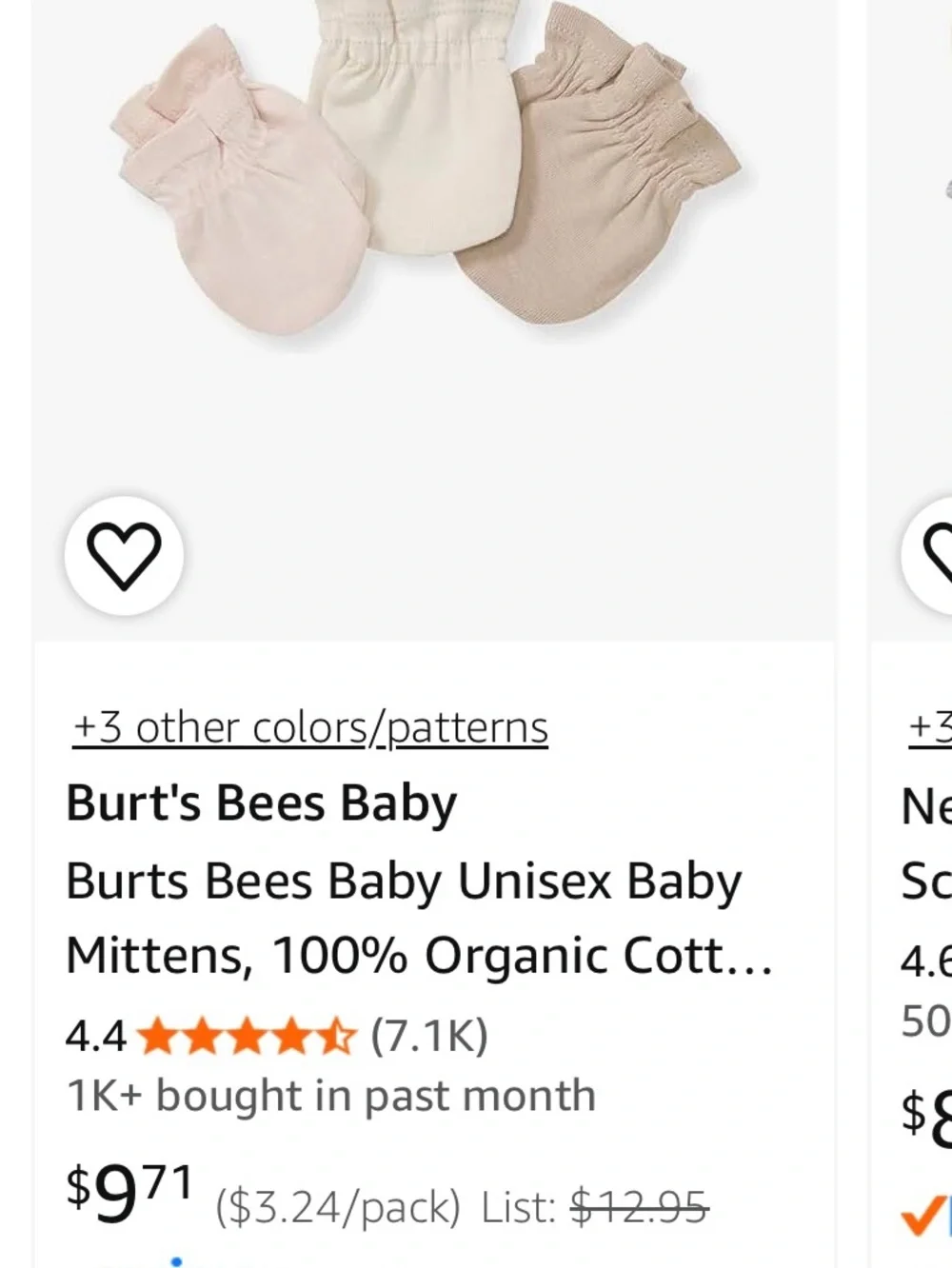The image size is (952, 1268).
Task: Tap the heart icon on Burt's Bees mittens
Action: pyautogui.click(x=124, y=556)
